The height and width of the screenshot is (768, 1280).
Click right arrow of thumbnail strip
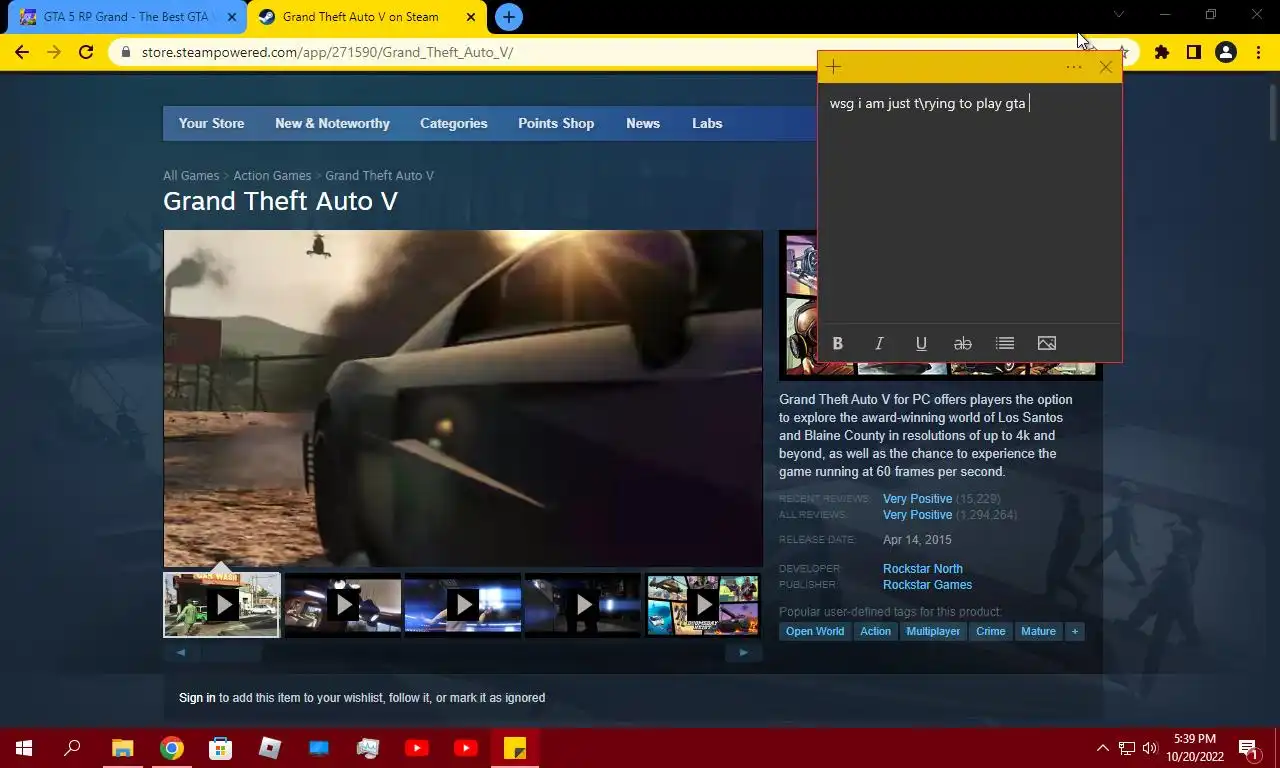743,652
